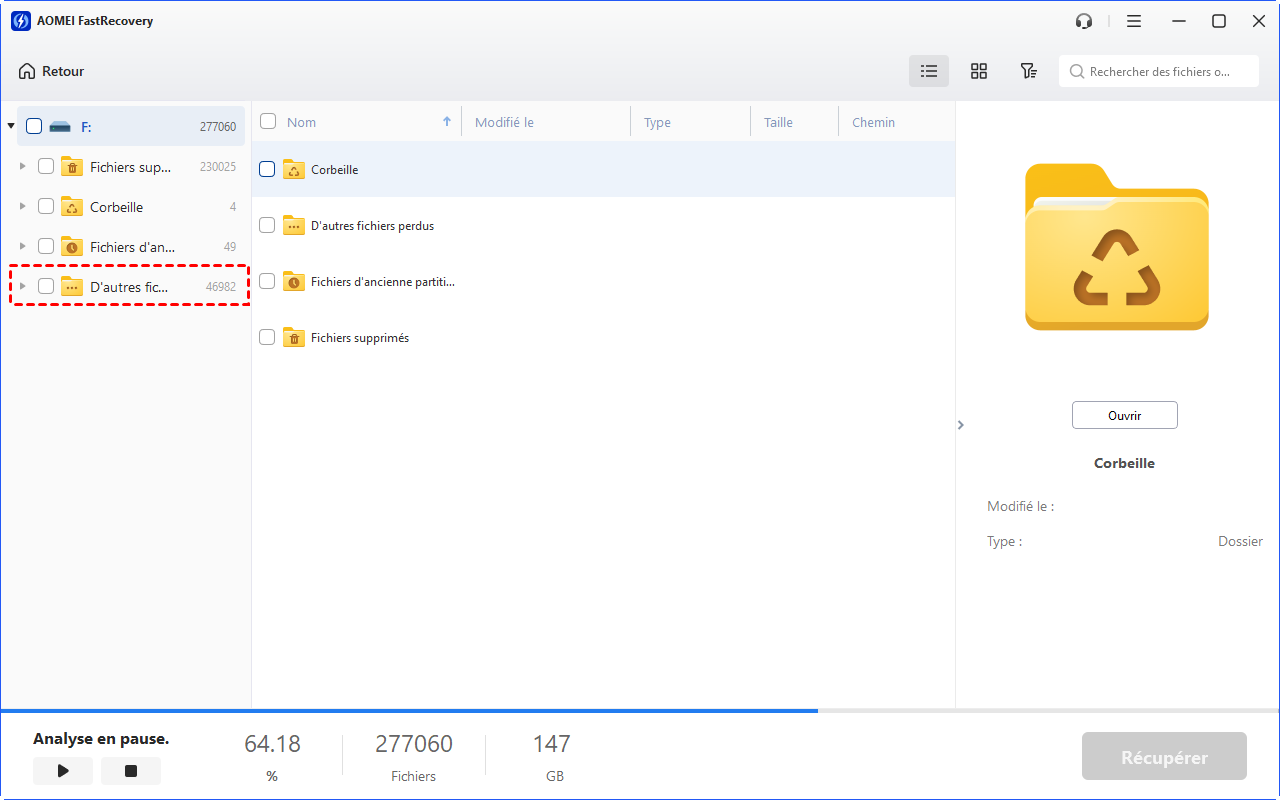
Task: Sort by the Taille column header
Action: pyautogui.click(x=778, y=122)
